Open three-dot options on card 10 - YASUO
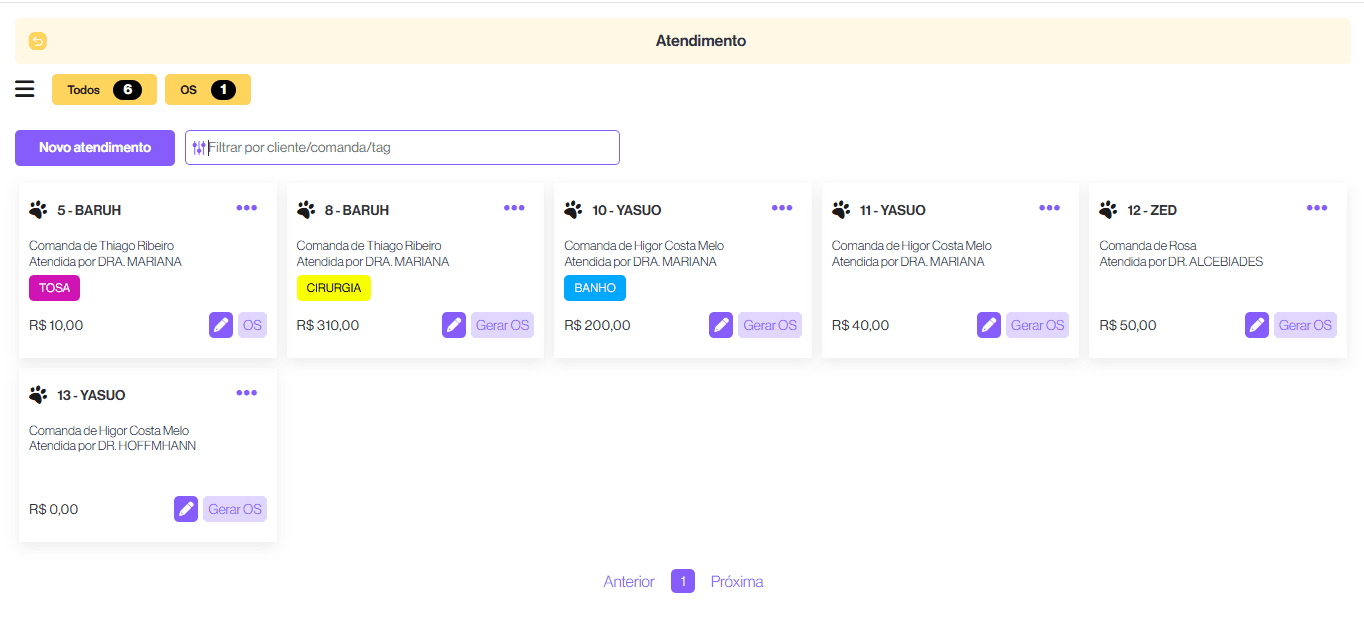The width and height of the screenshot is (1364, 635). (782, 208)
